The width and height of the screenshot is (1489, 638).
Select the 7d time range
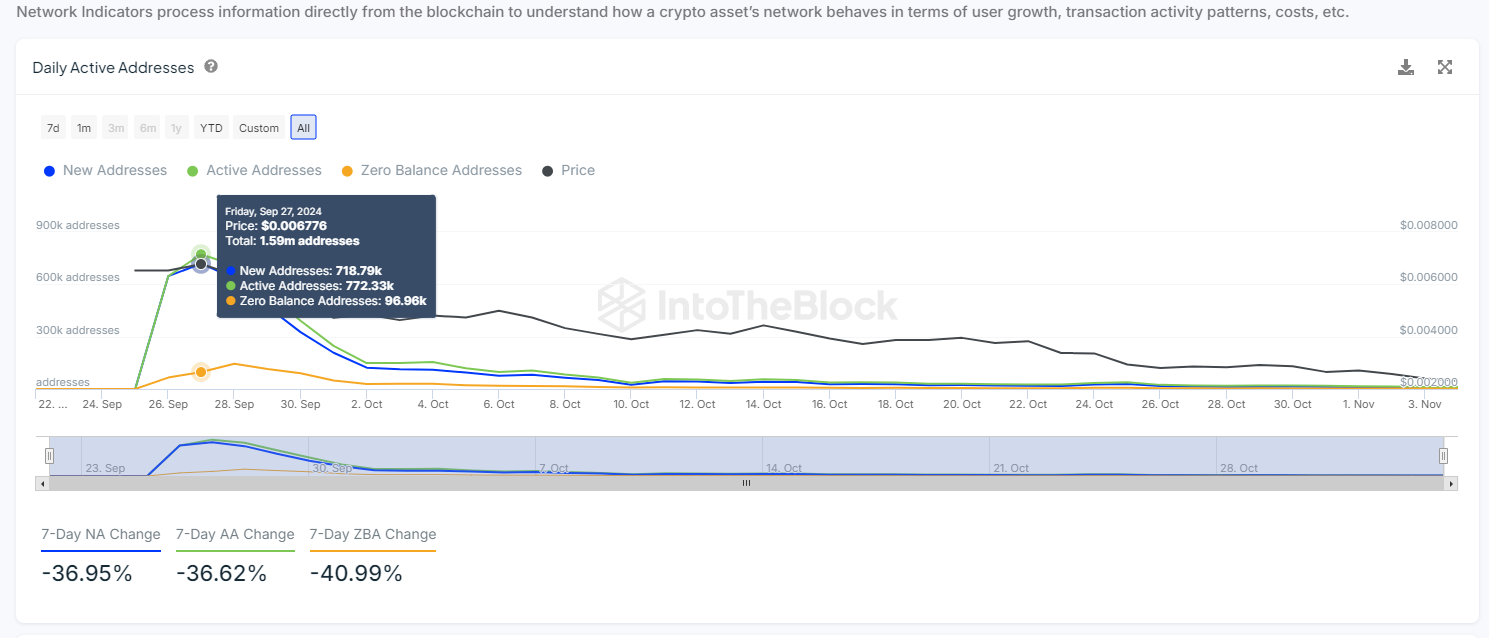(53, 128)
